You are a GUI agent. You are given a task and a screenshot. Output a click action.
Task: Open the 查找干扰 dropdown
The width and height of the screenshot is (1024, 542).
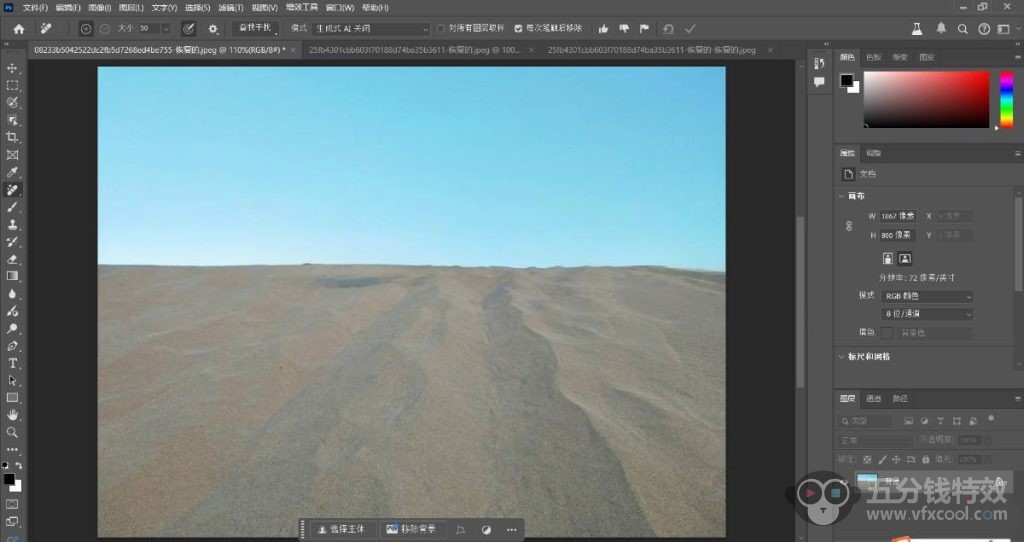coord(255,28)
